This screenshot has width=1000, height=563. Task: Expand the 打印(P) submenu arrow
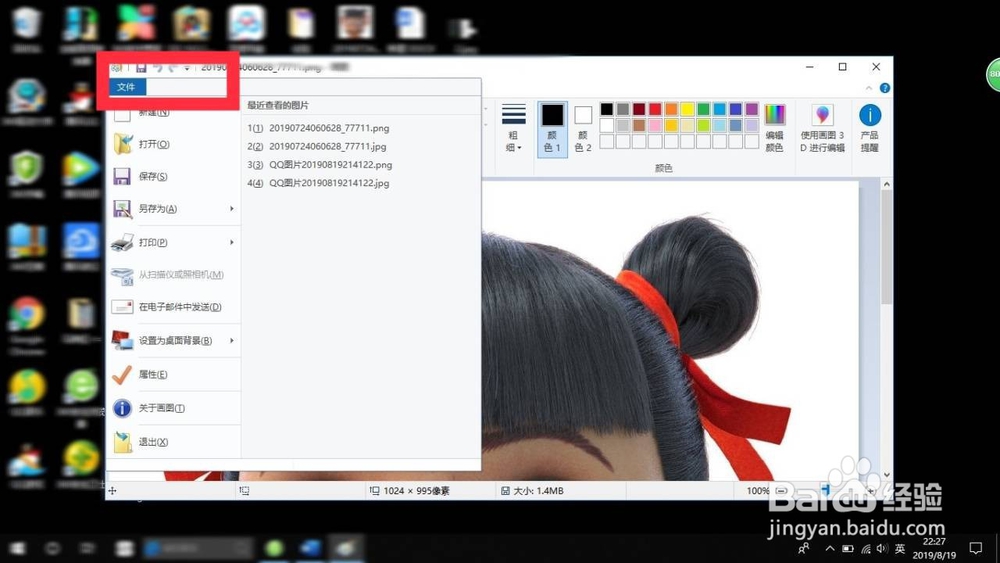pyautogui.click(x=232, y=242)
